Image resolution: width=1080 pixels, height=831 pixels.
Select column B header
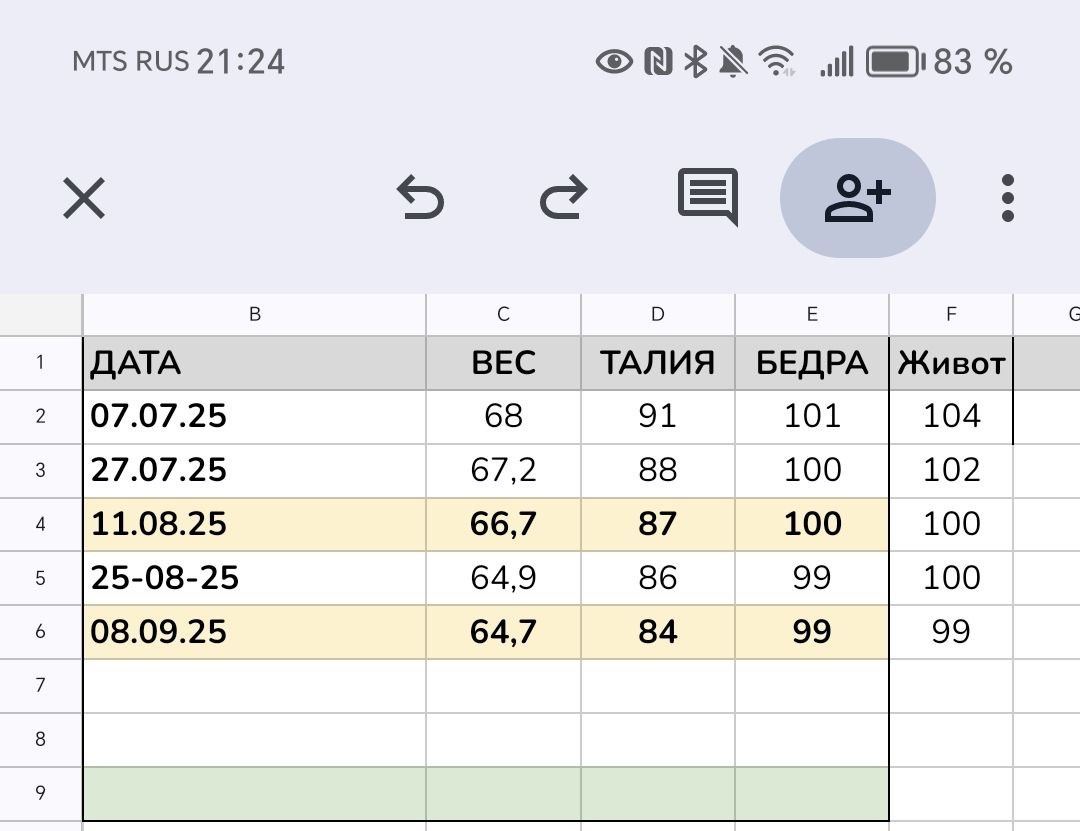pyautogui.click(x=255, y=314)
